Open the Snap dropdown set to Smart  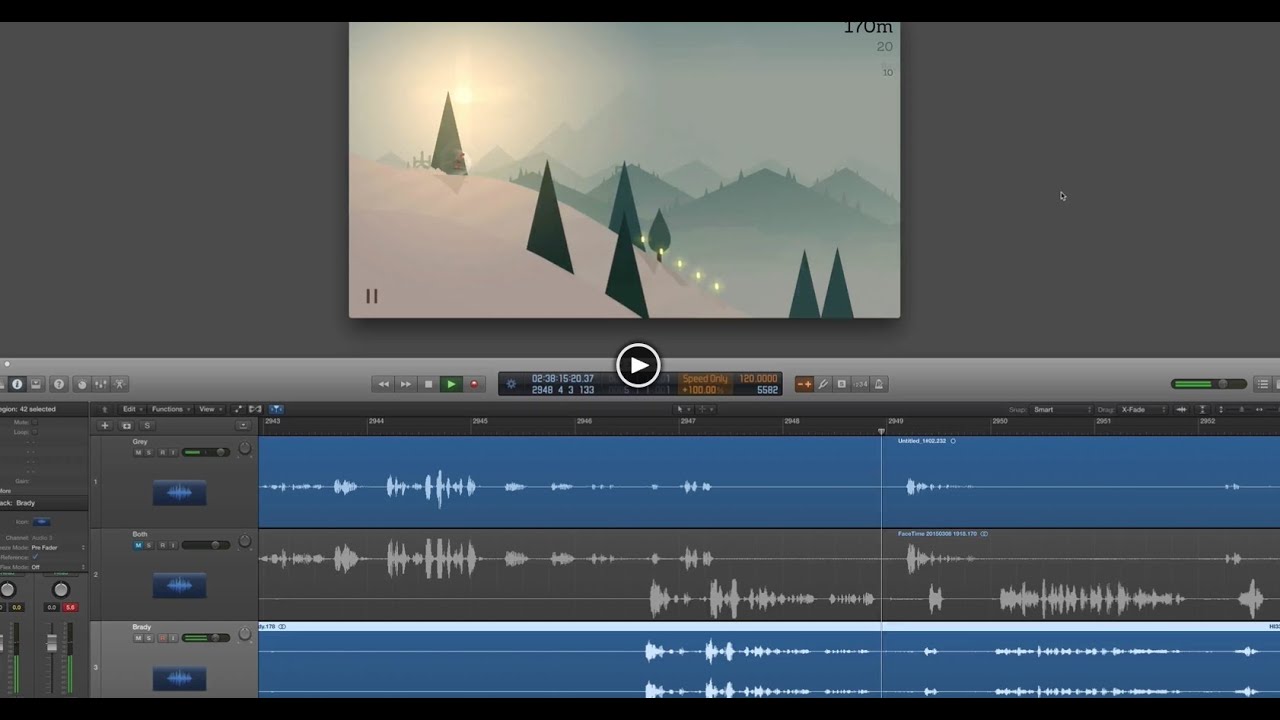coord(1062,410)
